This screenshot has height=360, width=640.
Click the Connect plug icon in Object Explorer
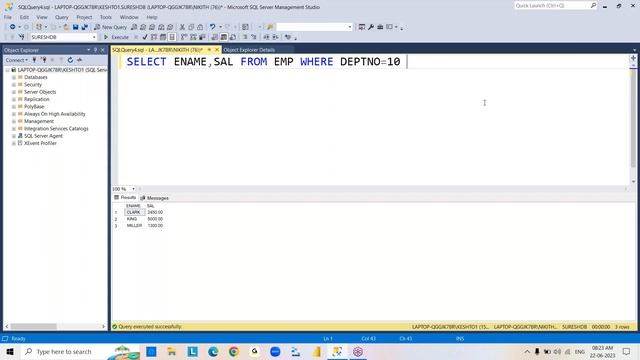pos(34,60)
